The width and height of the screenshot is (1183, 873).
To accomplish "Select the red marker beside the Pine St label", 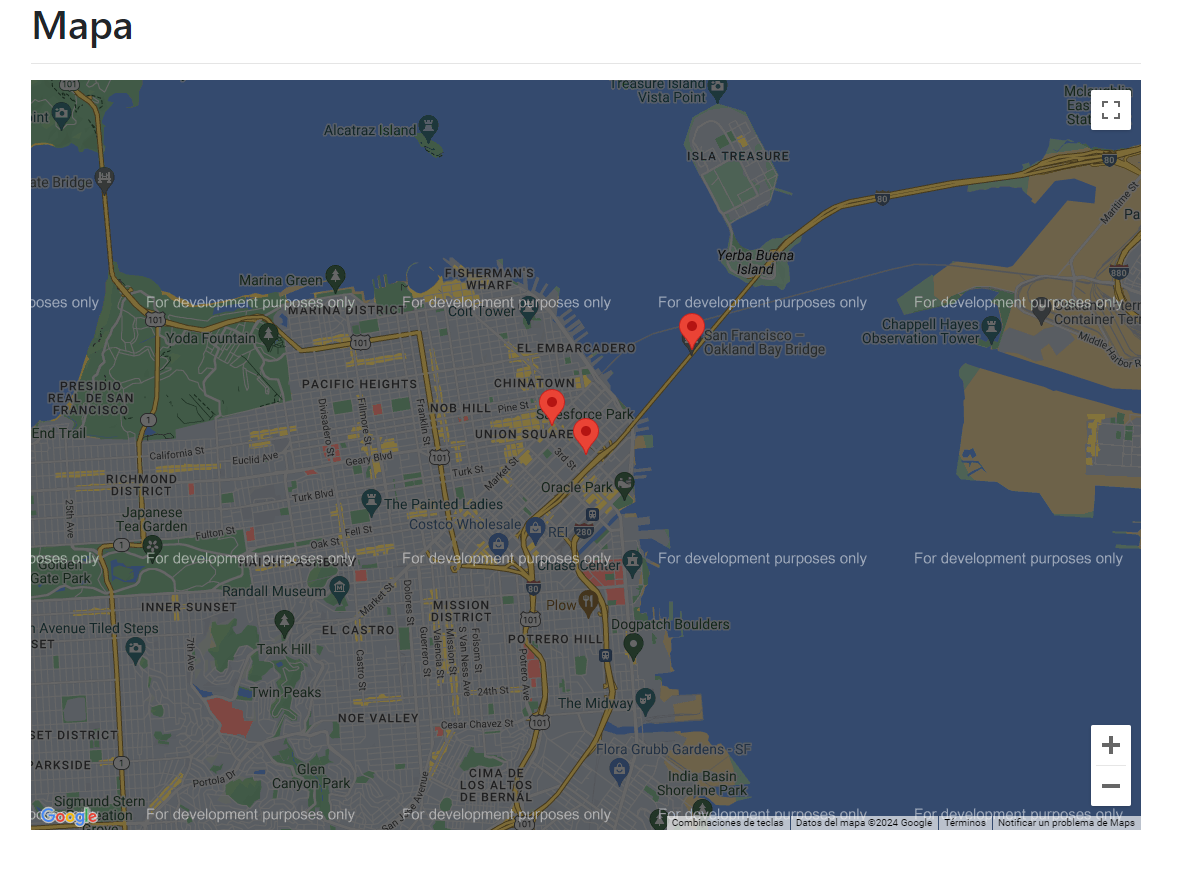I will 552,406.
